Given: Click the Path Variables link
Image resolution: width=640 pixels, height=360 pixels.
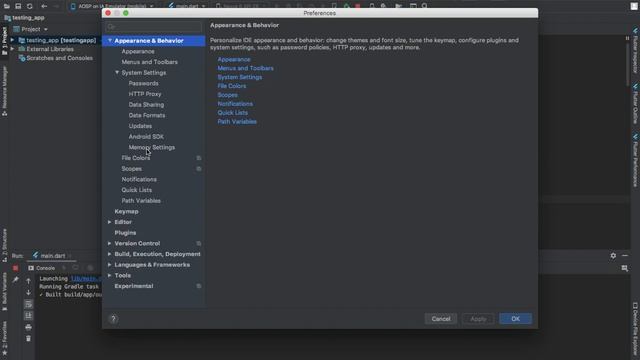Looking at the screenshot, I should tap(237, 122).
